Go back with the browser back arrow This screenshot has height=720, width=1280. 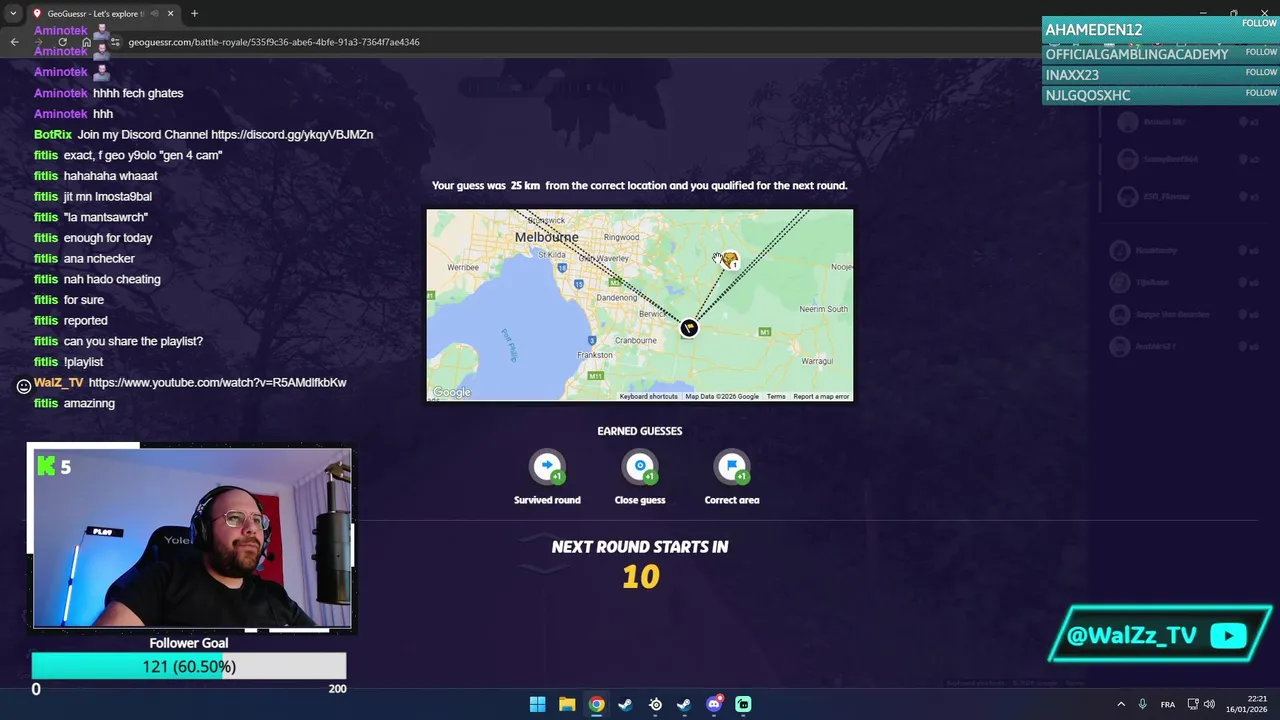[x=14, y=42]
